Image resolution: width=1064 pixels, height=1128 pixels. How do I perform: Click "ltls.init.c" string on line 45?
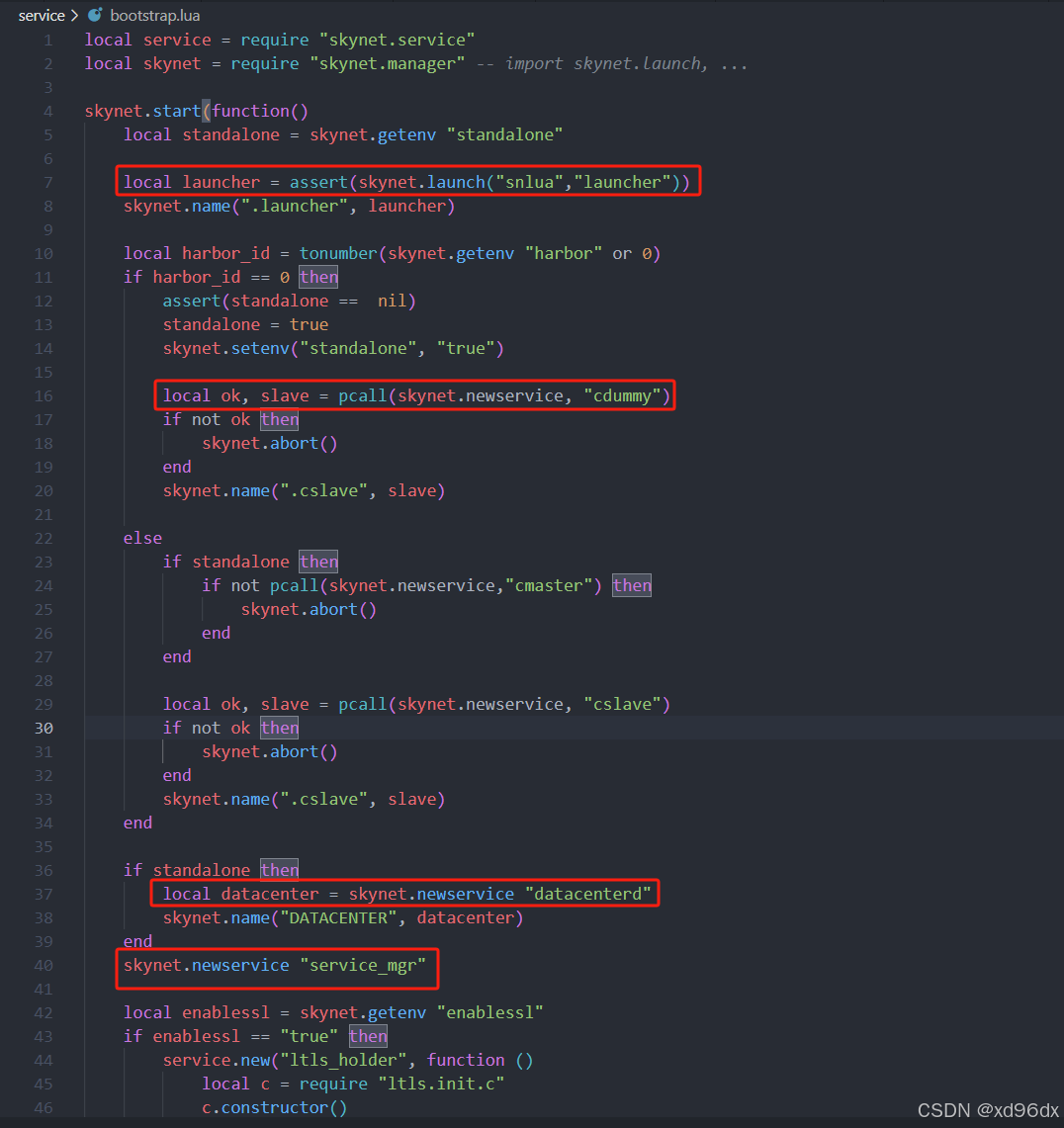(x=441, y=1085)
